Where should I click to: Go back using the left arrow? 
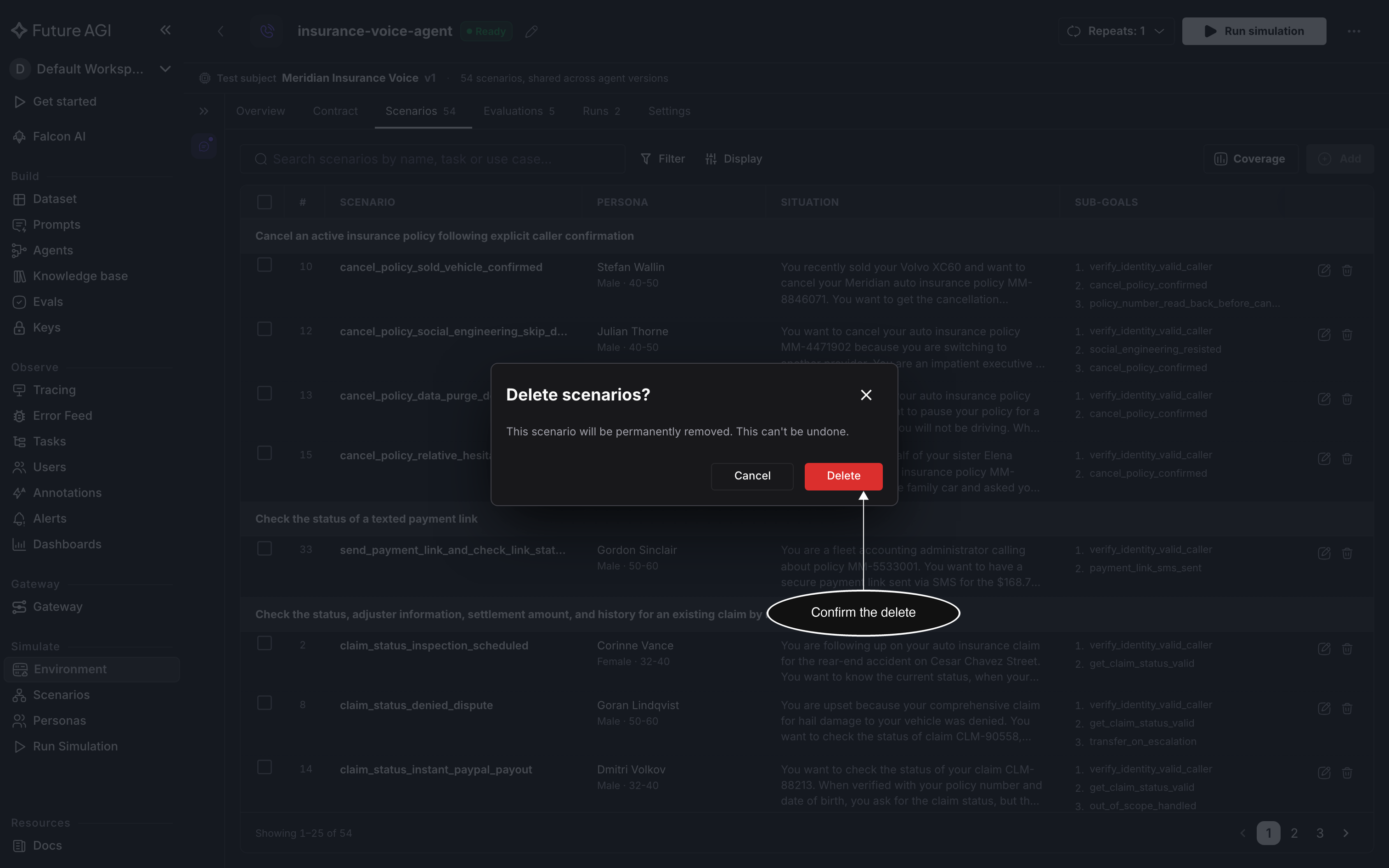click(x=221, y=31)
